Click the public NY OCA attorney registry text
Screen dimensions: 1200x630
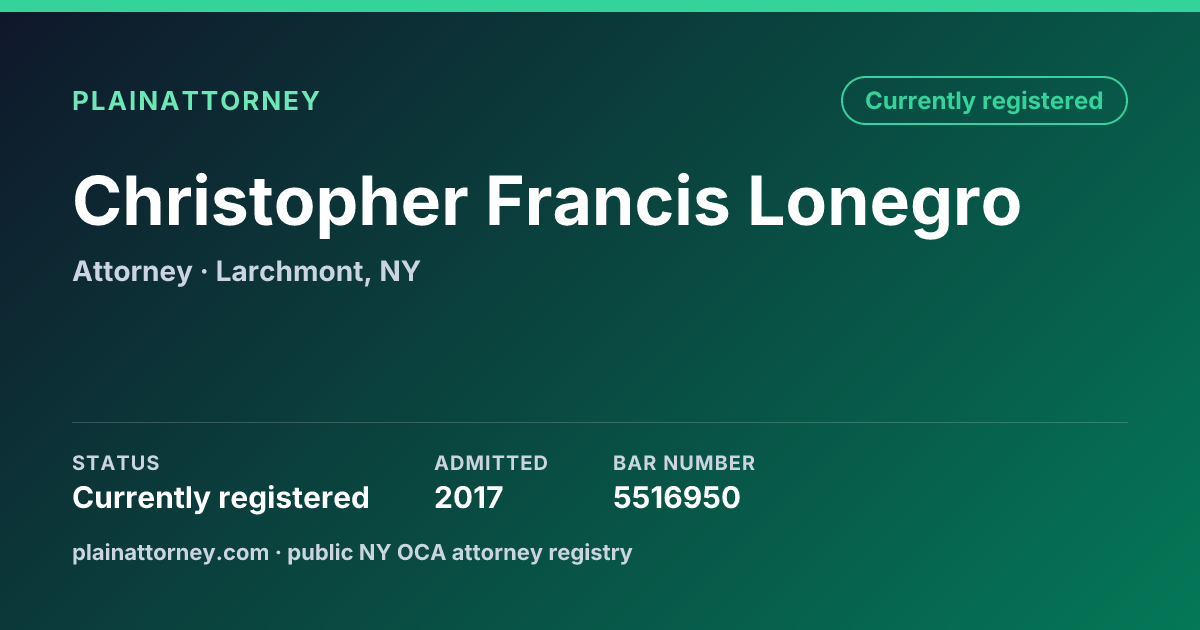pyautogui.click(x=460, y=553)
